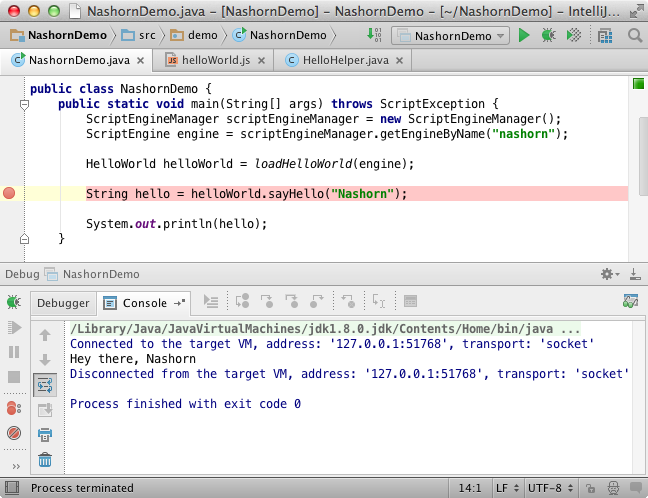The image size is (648, 498).
Task: Select NashornDemo project breadcrumb
Action: 58,36
